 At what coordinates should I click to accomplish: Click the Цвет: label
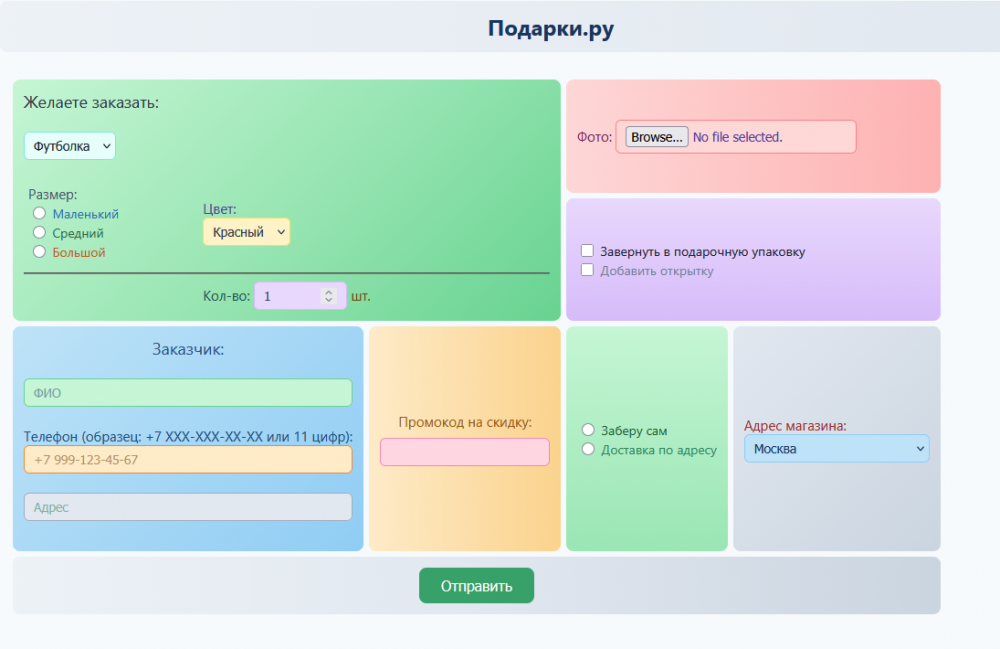click(x=219, y=209)
